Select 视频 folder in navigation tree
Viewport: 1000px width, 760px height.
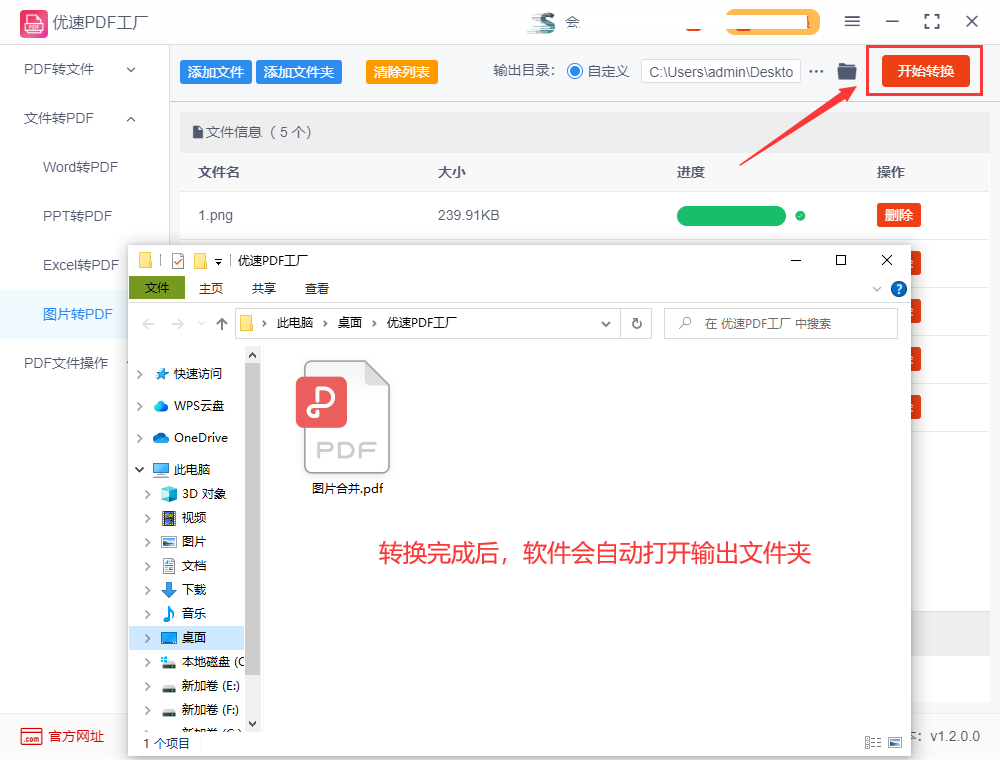tap(194, 518)
